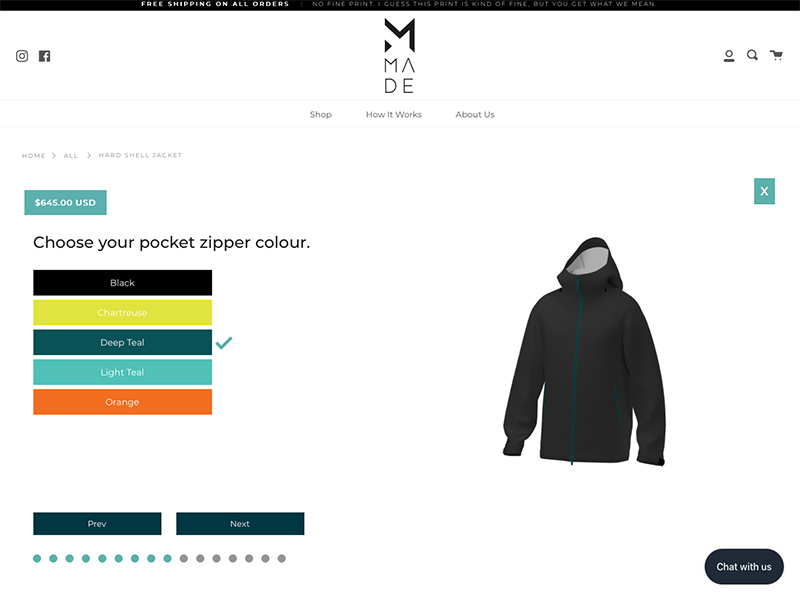The width and height of the screenshot is (800, 600).
Task: Click the MADE logo
Action: click(x=399, y=56)
